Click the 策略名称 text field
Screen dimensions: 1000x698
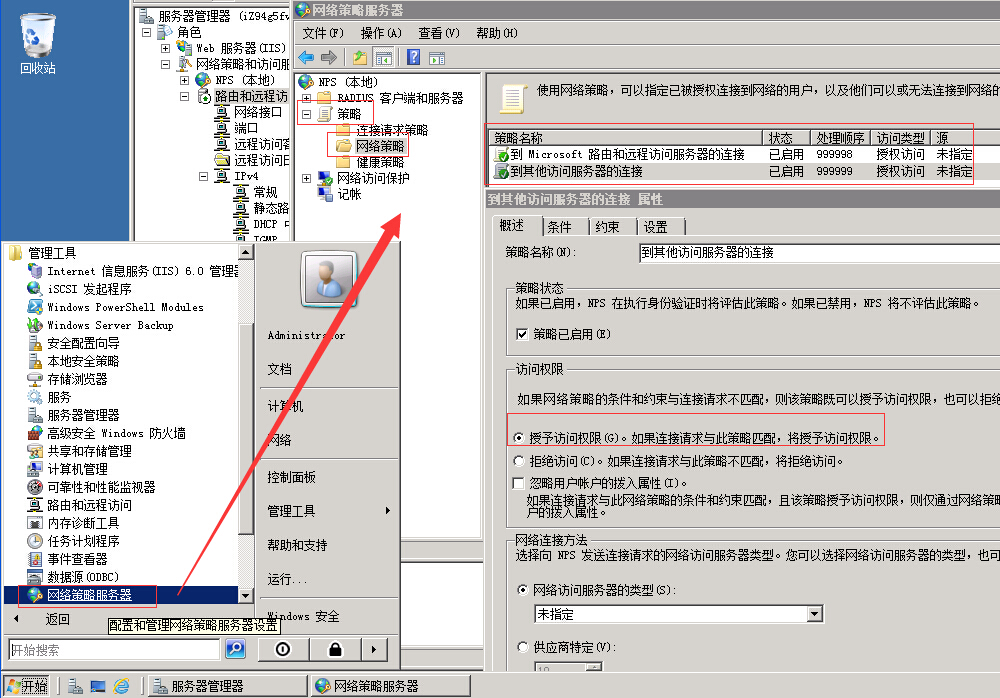point(819,253)
